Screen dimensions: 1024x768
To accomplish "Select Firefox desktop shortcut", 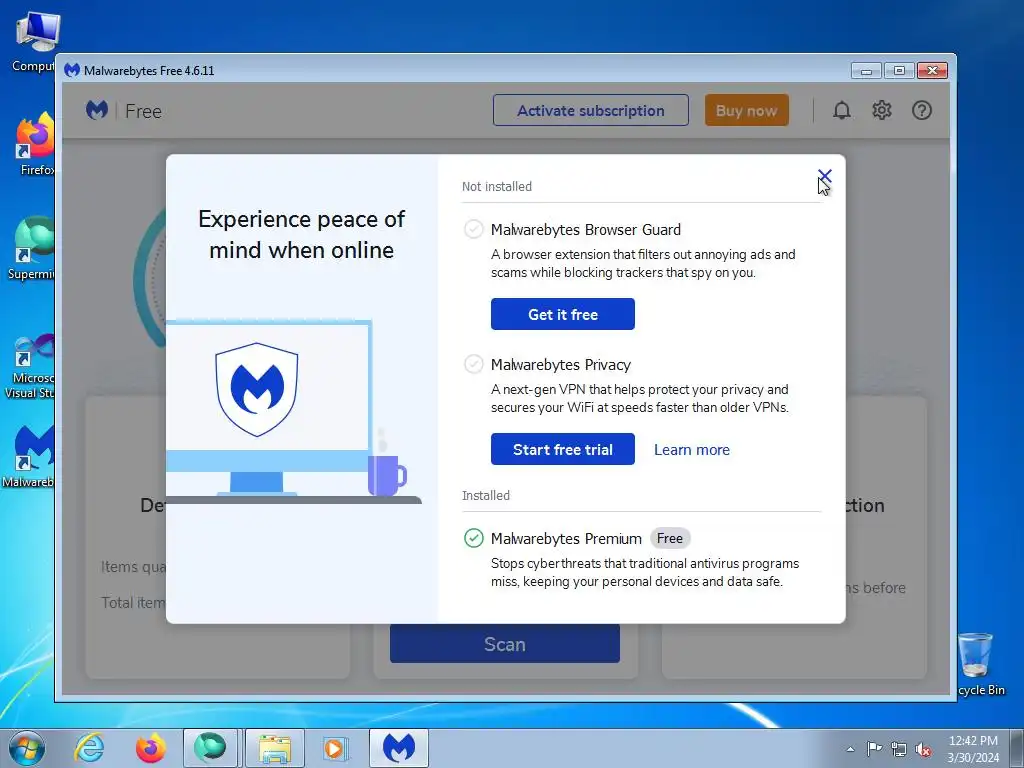I will 35,144.
